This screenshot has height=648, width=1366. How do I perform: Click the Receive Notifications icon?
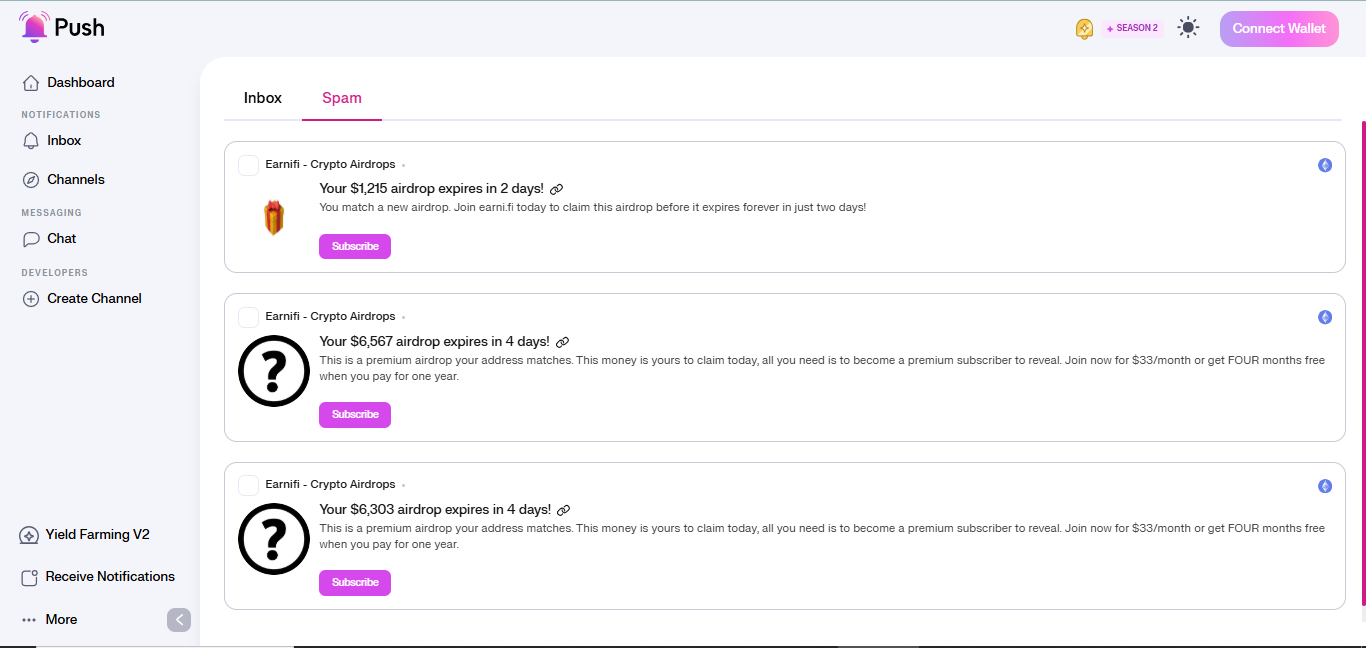pos(29,577)
